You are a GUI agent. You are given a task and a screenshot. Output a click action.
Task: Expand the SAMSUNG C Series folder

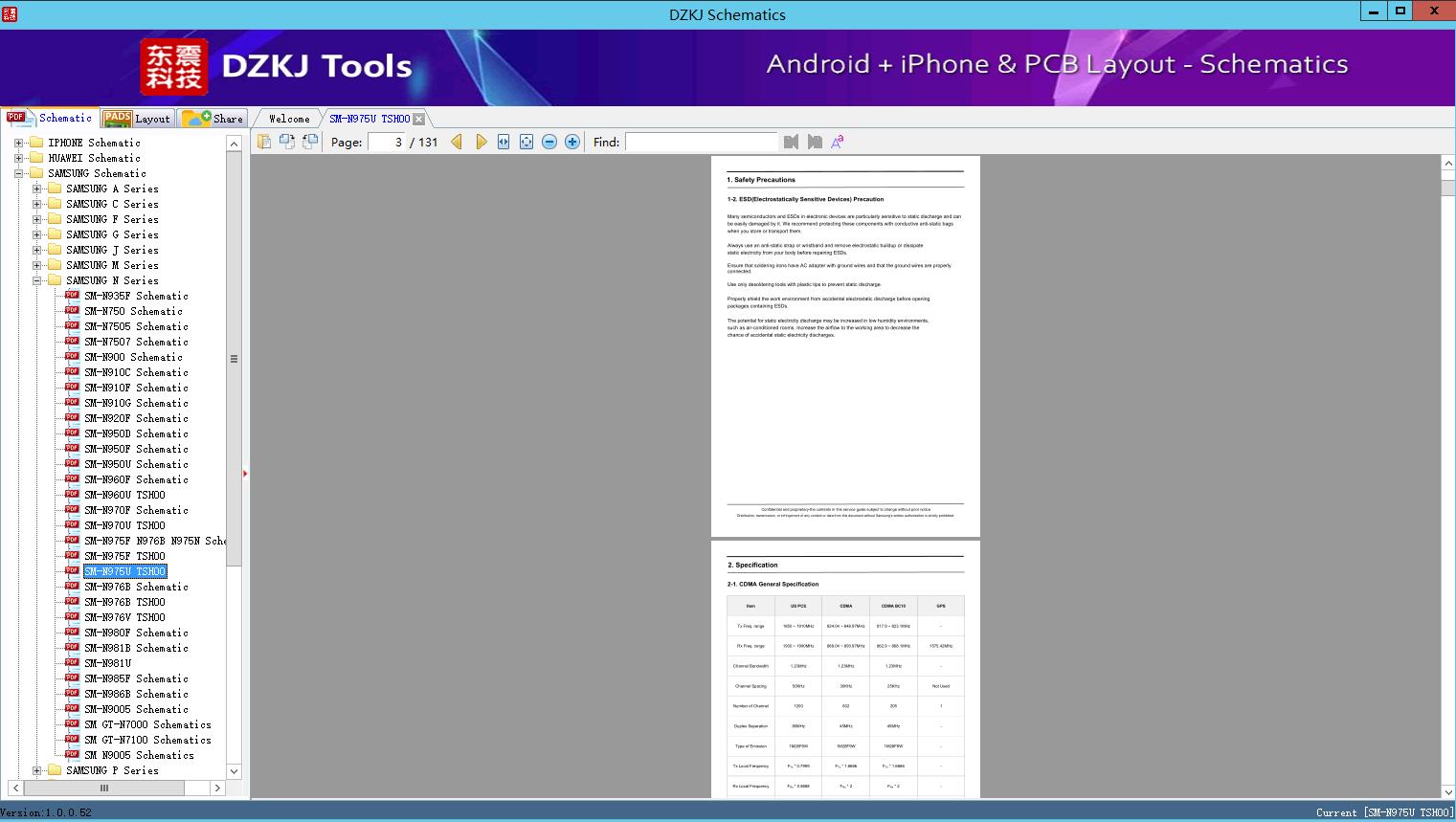pos(36,204)
